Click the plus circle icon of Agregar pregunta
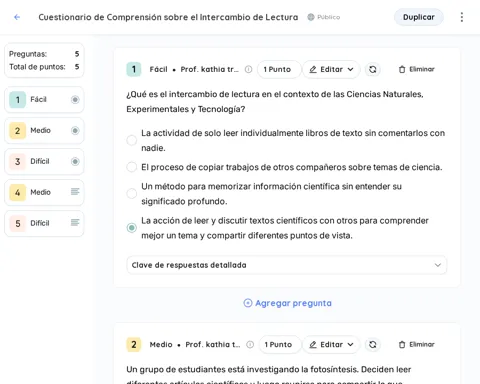The width and height of the screenshot is (480, 384). point(248,303)
